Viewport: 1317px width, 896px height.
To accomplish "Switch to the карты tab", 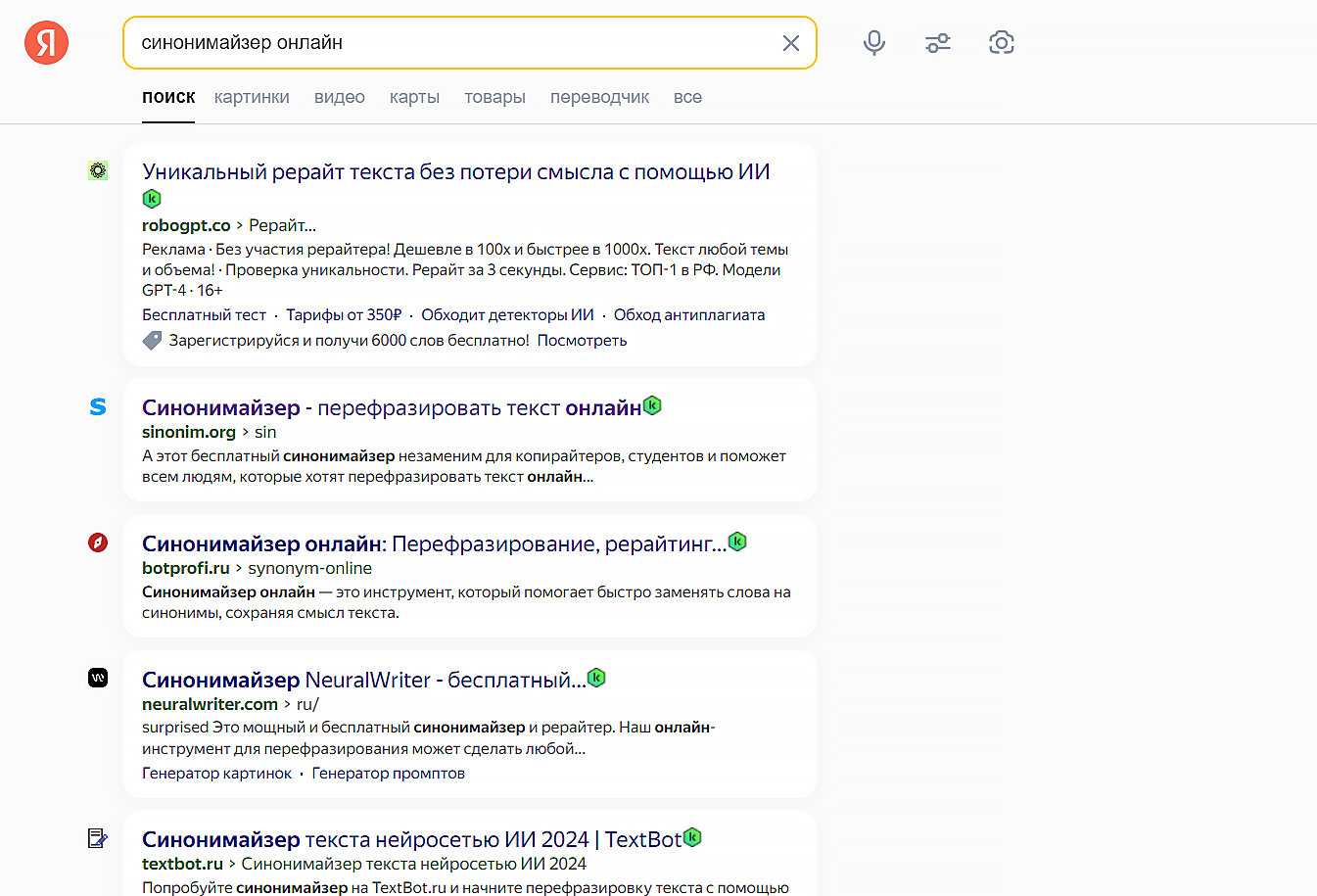I will tap(414, 97).
